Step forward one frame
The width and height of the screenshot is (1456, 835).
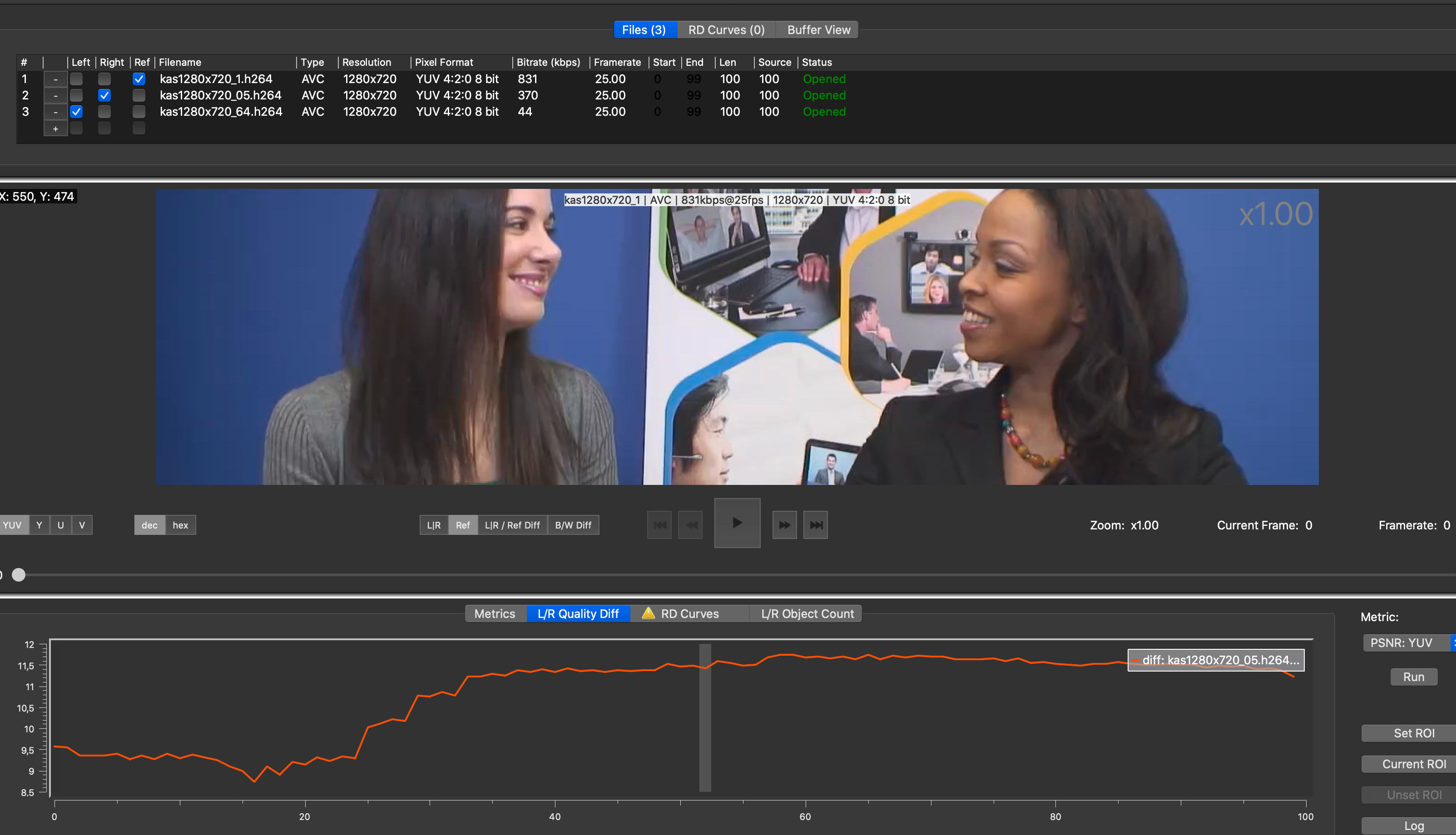click(x=784, y=525)
